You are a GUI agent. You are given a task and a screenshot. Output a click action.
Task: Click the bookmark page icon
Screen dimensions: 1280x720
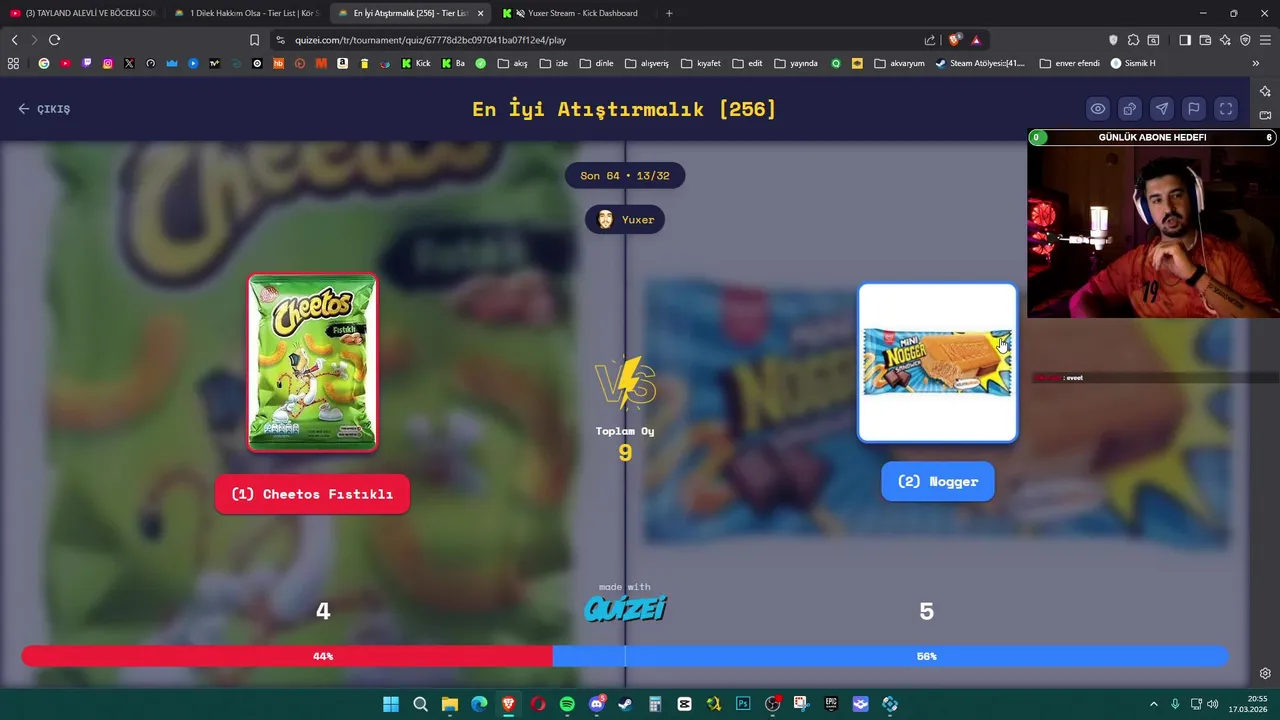[254, 40]
